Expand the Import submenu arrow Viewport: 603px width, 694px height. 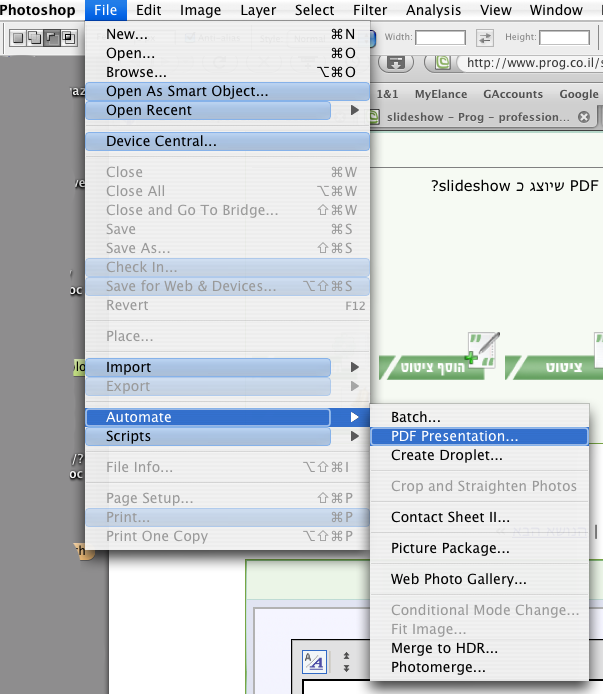click(x=355, y=367)
